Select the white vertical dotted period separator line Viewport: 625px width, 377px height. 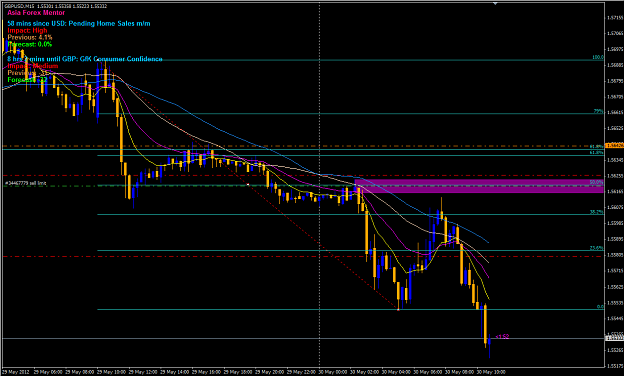pos(319,185)
